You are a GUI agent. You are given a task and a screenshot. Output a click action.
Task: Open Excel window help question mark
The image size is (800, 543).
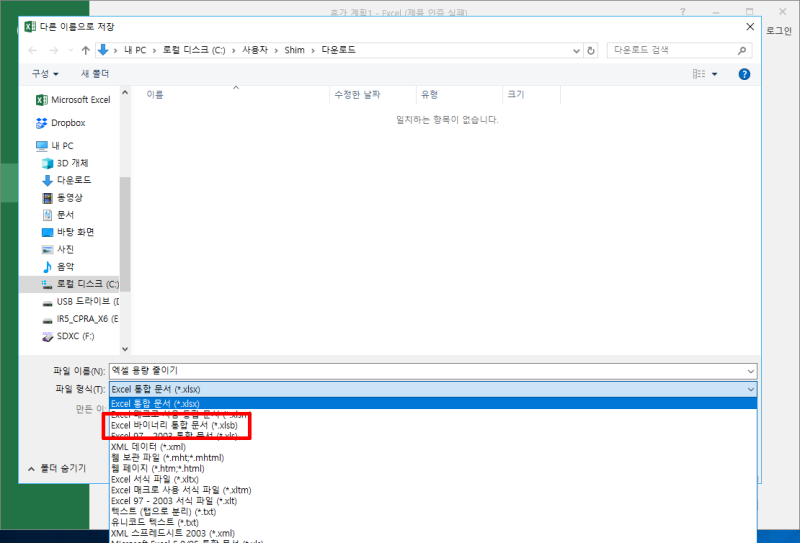(x=683, y=11)
